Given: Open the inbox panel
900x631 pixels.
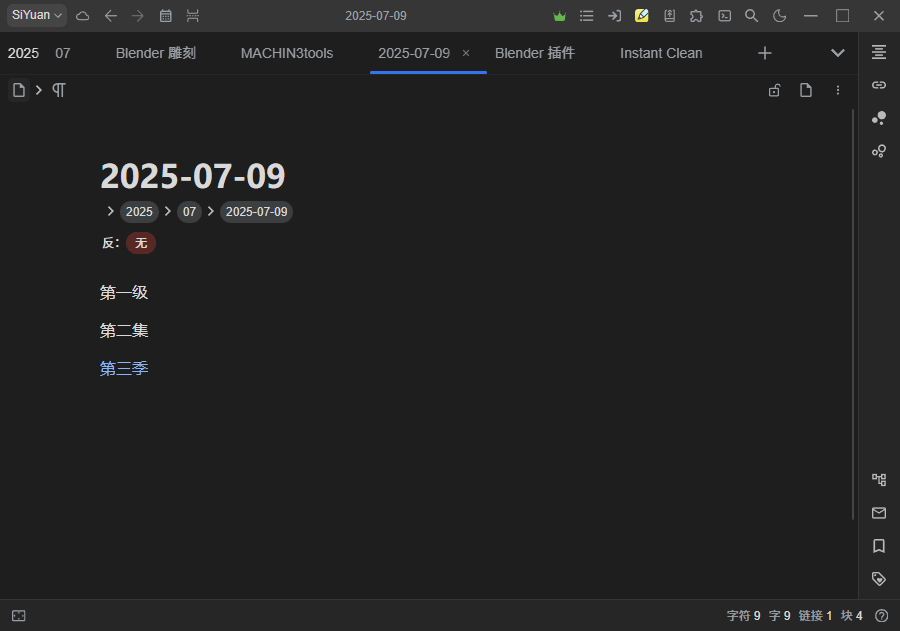Looking at the screenshot, I should 878,512.
